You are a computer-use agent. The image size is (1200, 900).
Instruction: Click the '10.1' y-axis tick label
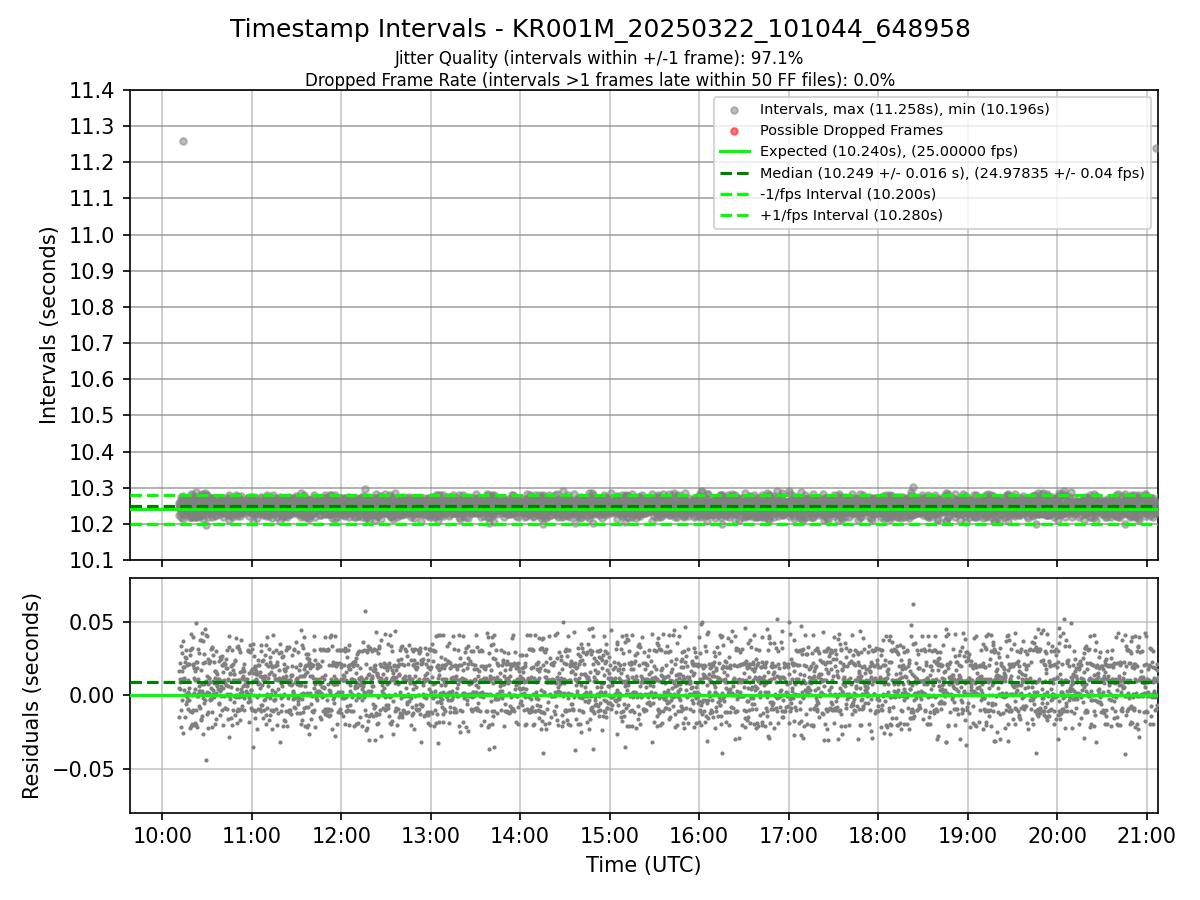tap(91, 560)
